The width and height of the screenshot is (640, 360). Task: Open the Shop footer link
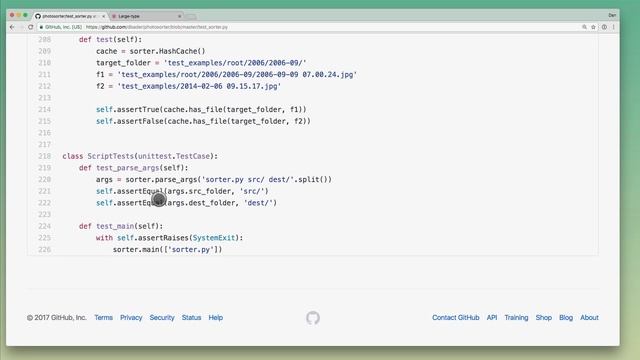(x=544, y=318)
